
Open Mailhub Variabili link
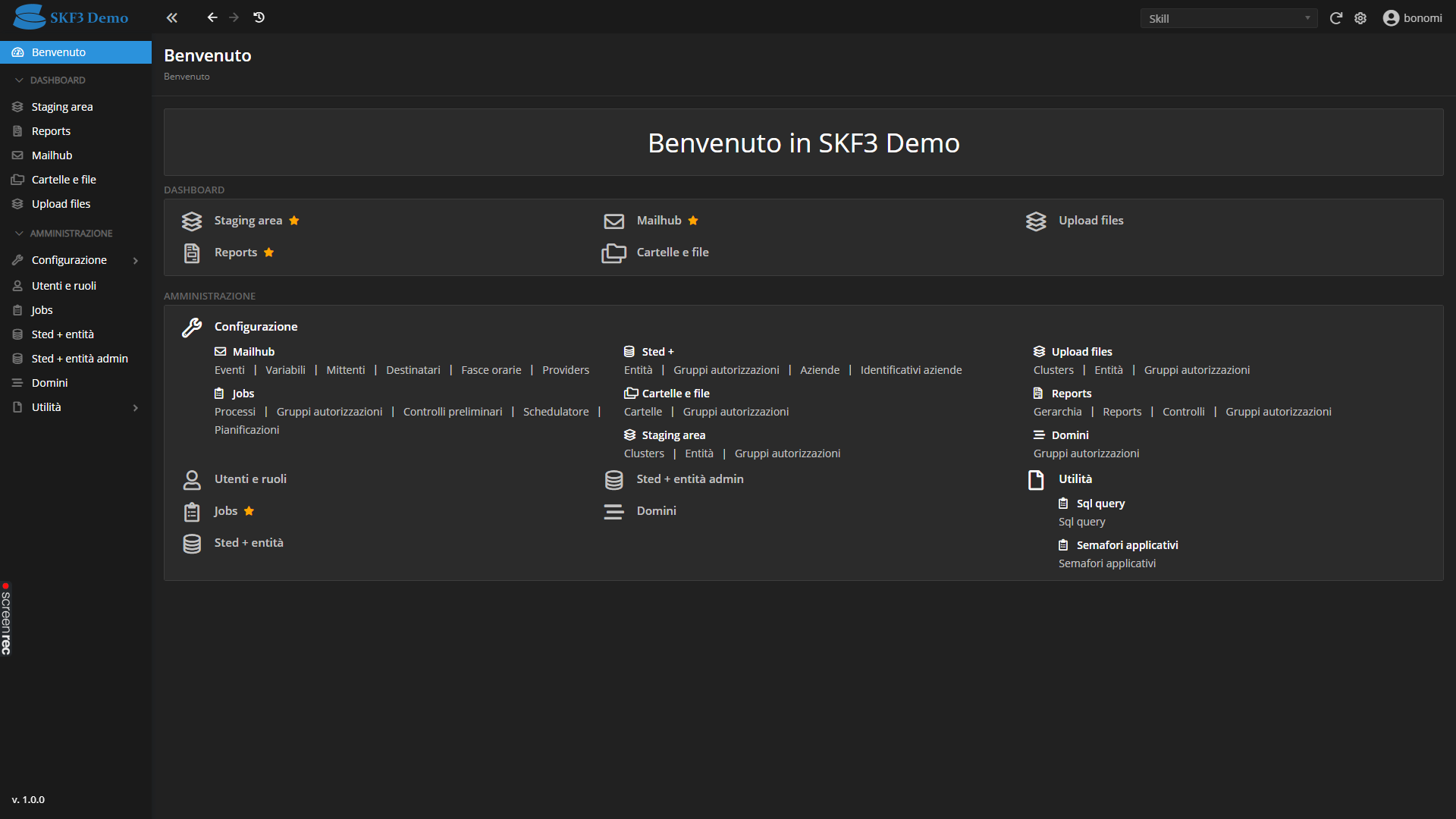pyautogui.click(x=285, y=370)
